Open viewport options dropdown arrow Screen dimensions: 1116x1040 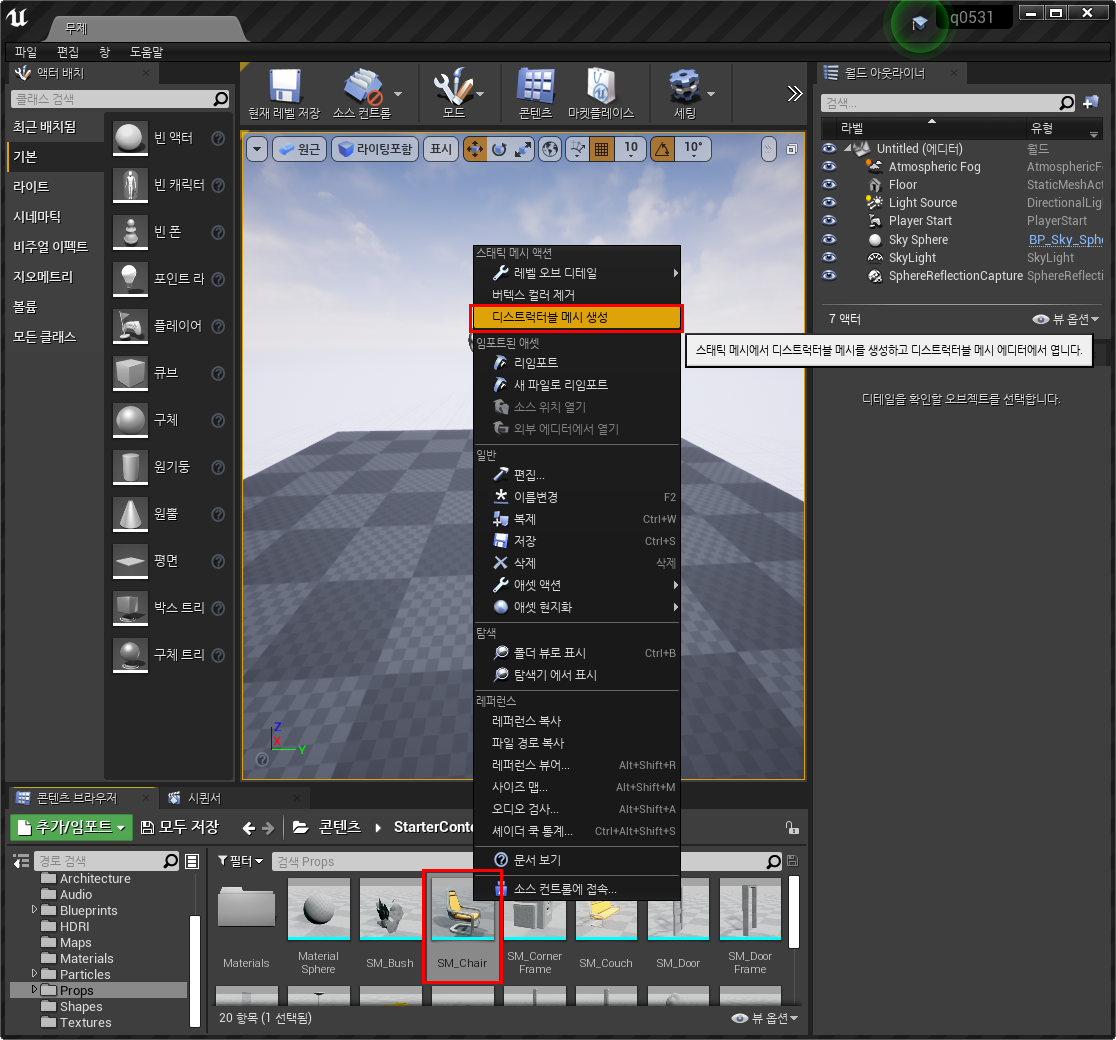point(257,149)
